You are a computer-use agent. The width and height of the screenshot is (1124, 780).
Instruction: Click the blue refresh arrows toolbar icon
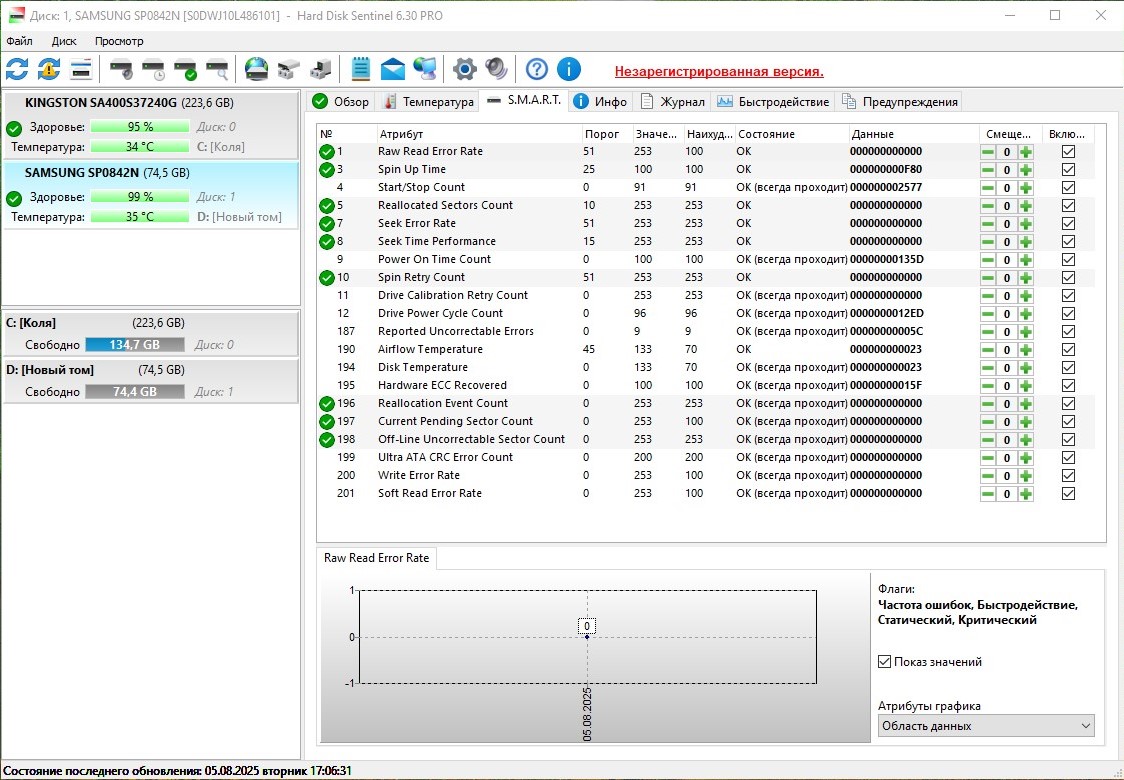pos(17,69)
